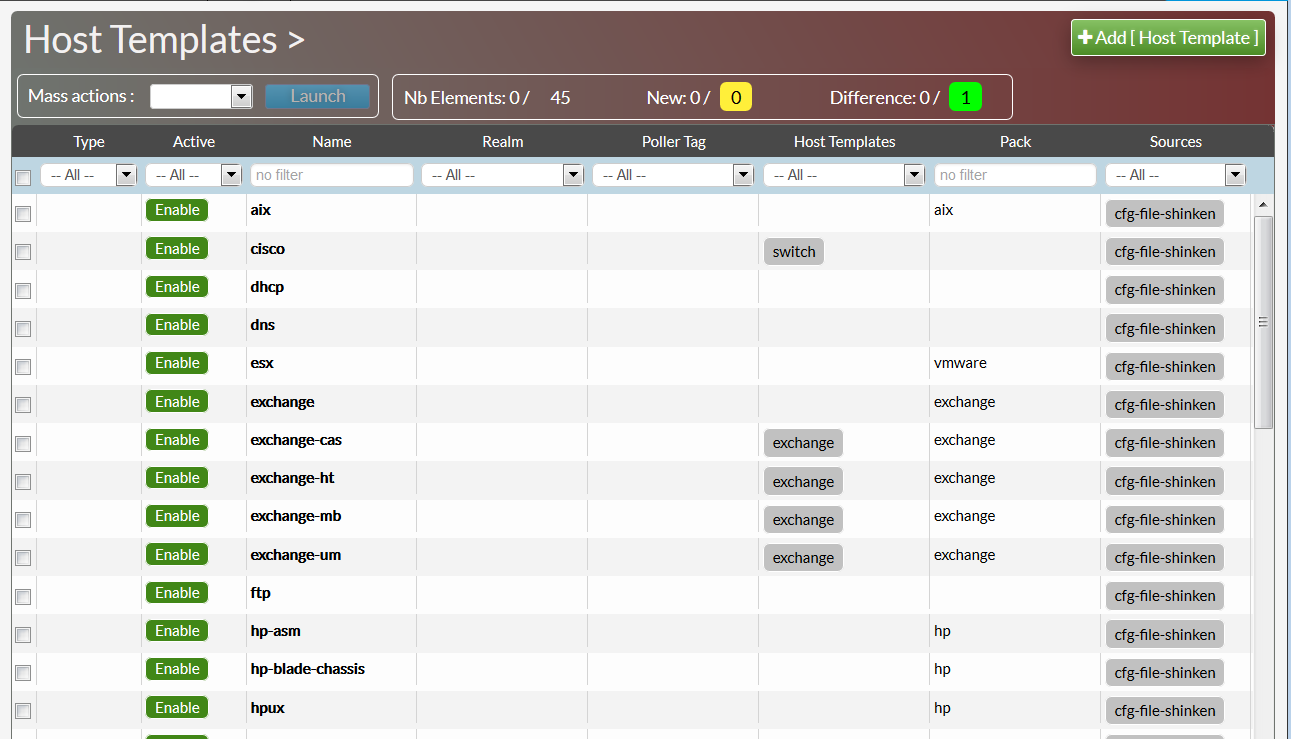Click the green Difference count badge
The image size is (1291, 739).
click(x=965, y=97)
